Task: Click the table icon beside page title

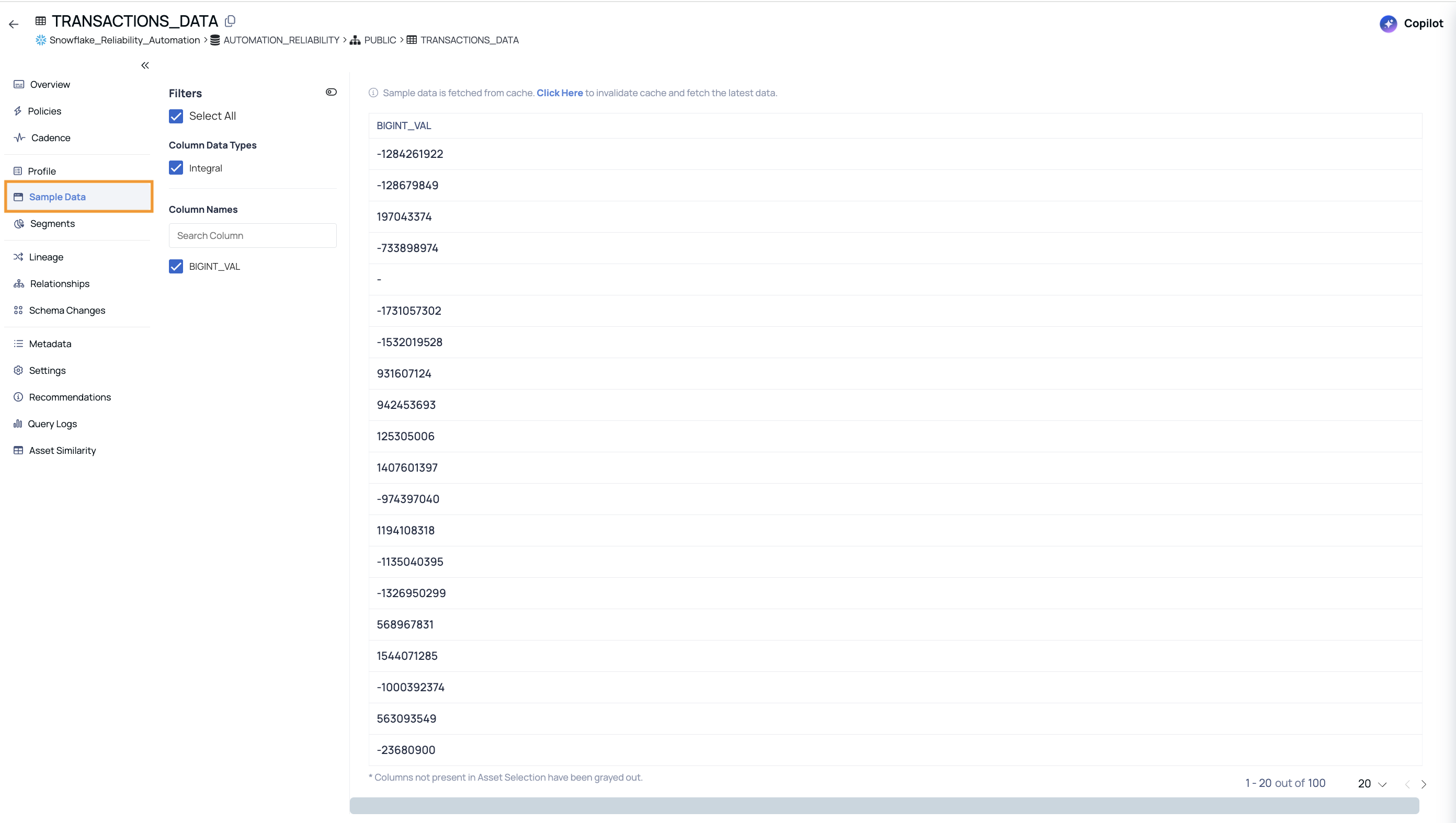Action: coord(40,21)
